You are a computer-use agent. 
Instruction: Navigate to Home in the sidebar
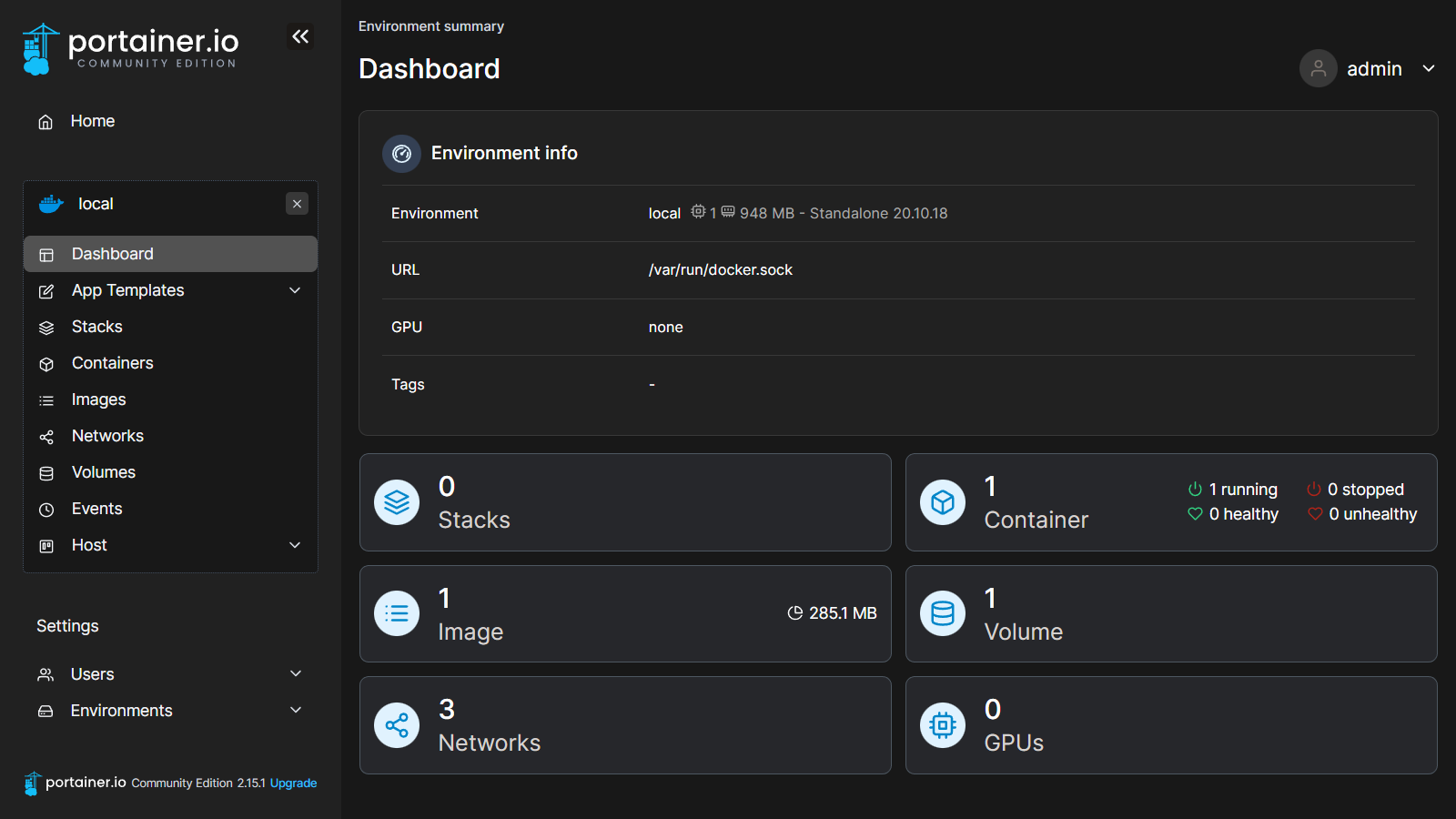(x=92, y=121)
